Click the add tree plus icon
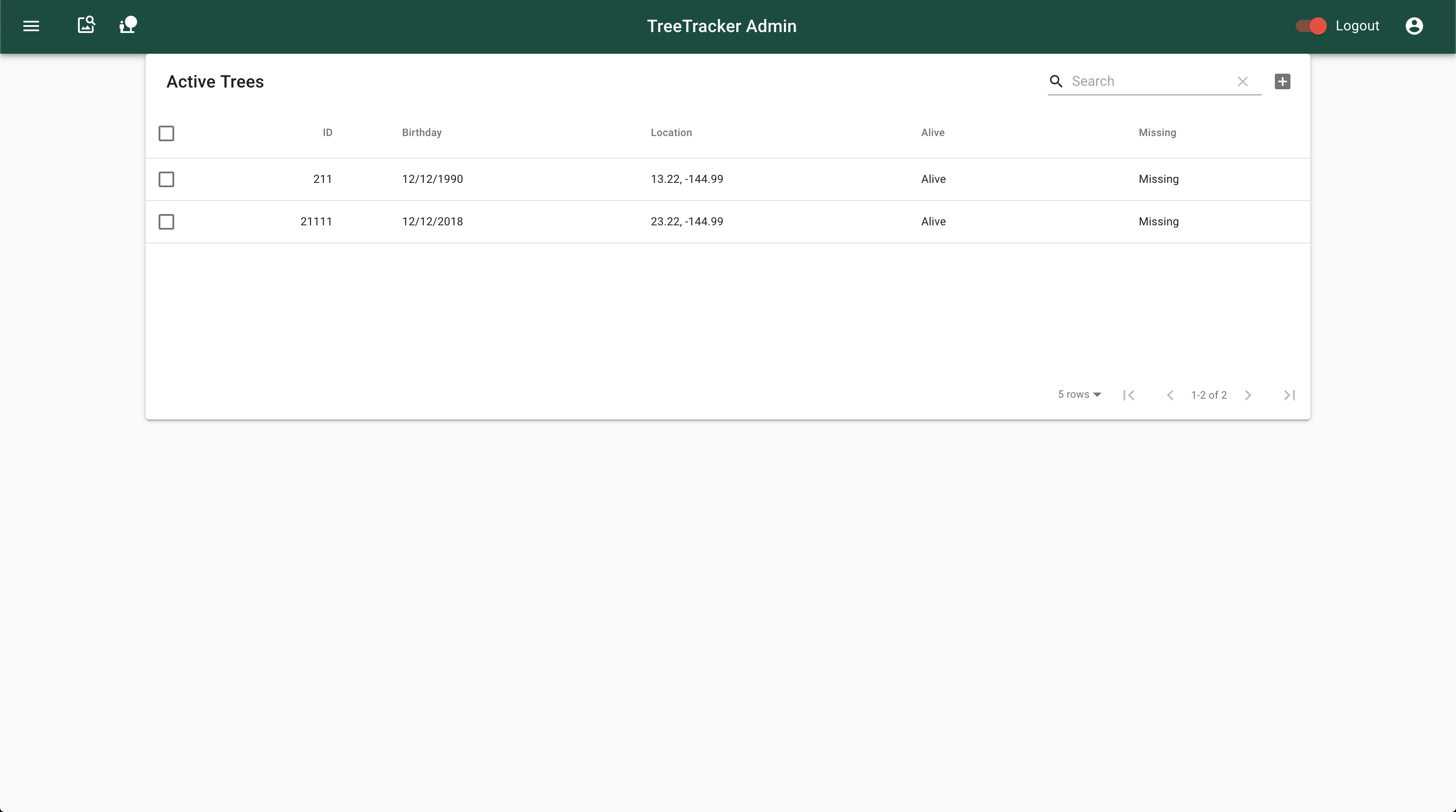1456x812 pixels. [x=1282, y=81]
